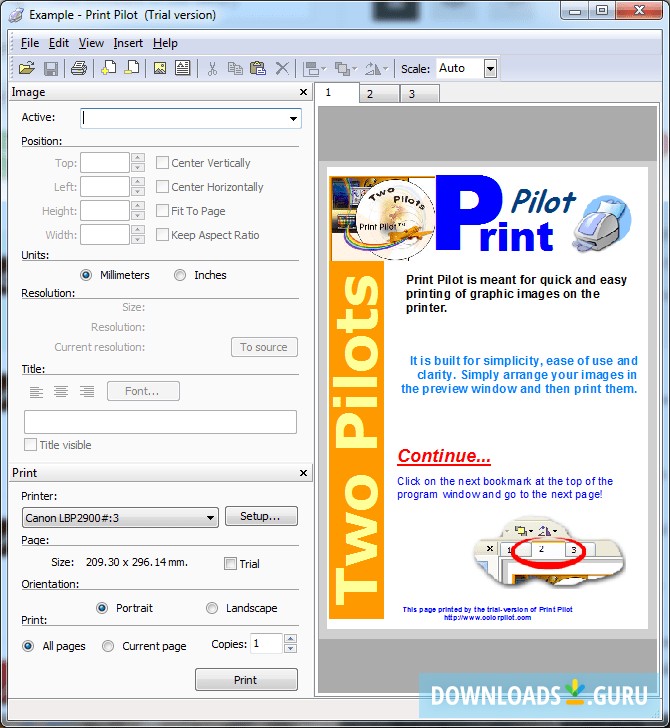
Task: Click the Paste clipboard icon
Action: click(258, 69)
